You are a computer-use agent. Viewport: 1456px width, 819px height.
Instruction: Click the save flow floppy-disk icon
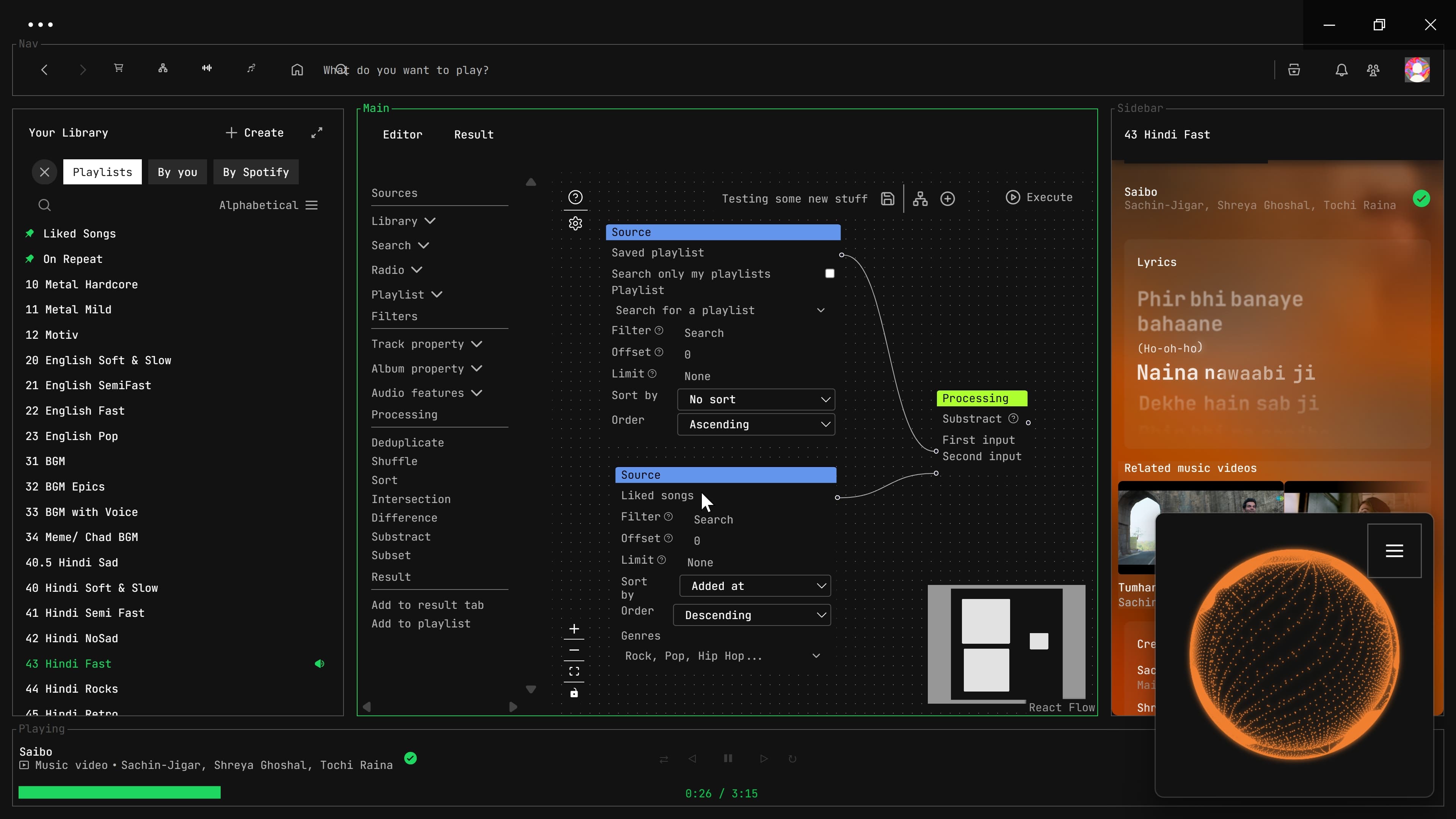point(887,198)
